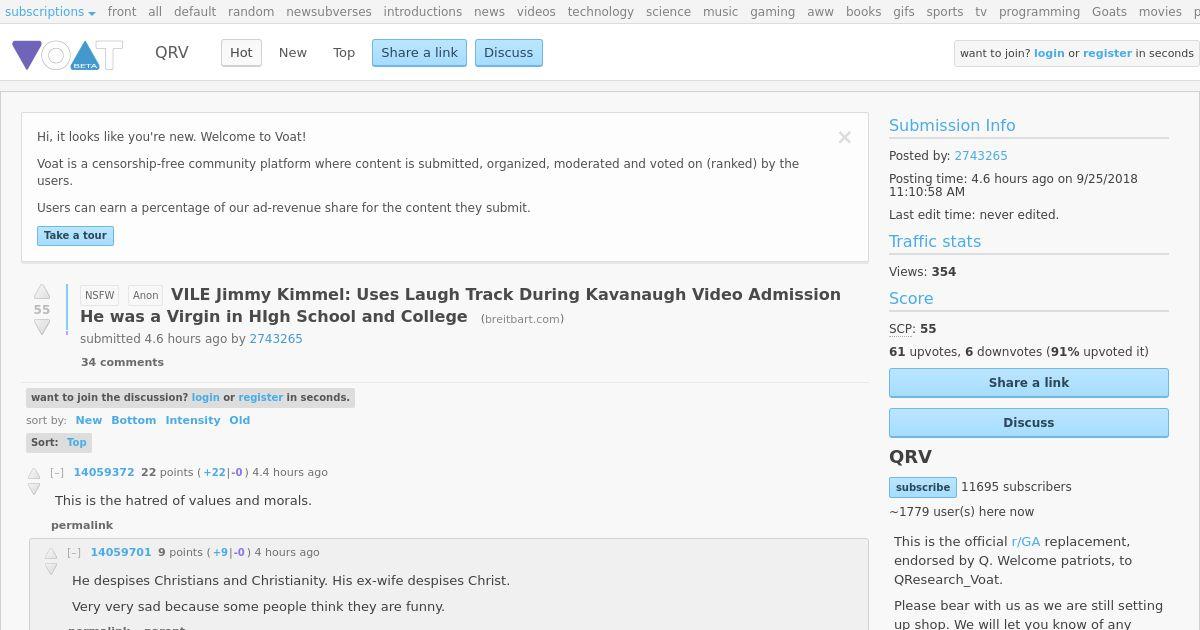Open Goats subverse in top bar

pyautogui.click(x=1109, y=12)
